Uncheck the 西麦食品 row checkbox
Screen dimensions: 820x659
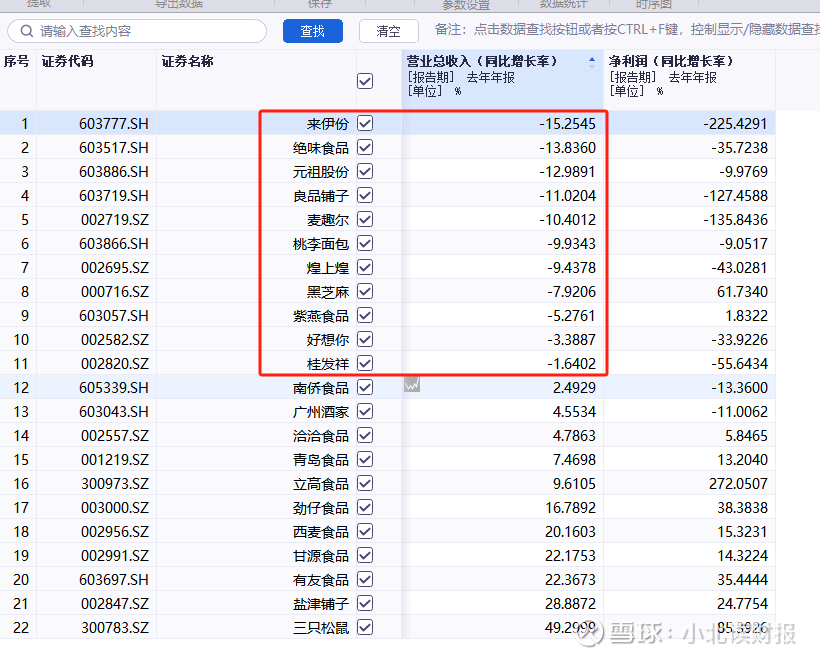[365, 532]
